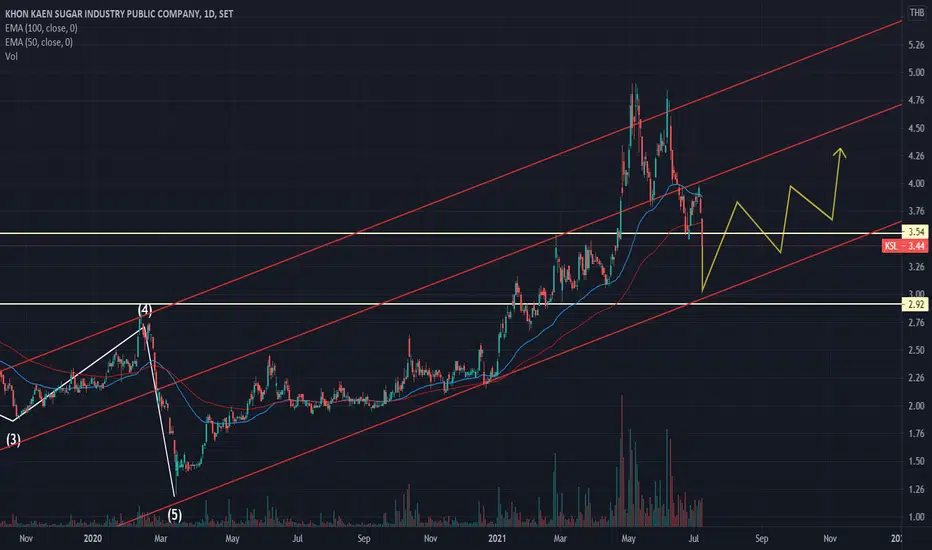Click the 5.00 price axis value
The image size is (932, 550).
(916, 73)
